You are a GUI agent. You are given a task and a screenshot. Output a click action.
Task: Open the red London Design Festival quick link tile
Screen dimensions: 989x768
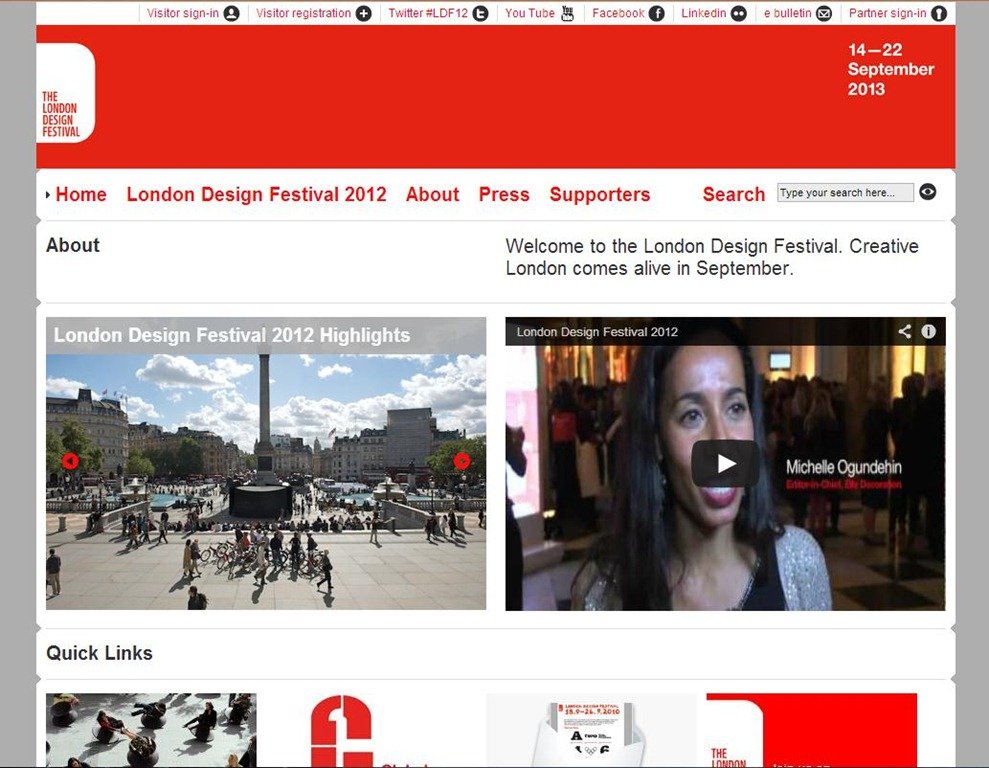pyautogui.click(x=812, y=730)
